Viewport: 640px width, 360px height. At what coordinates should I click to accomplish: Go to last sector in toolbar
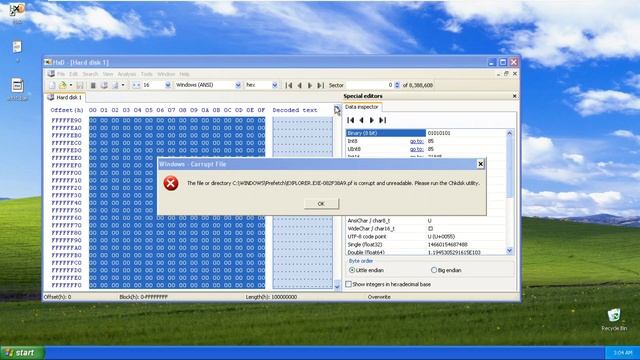321,85
